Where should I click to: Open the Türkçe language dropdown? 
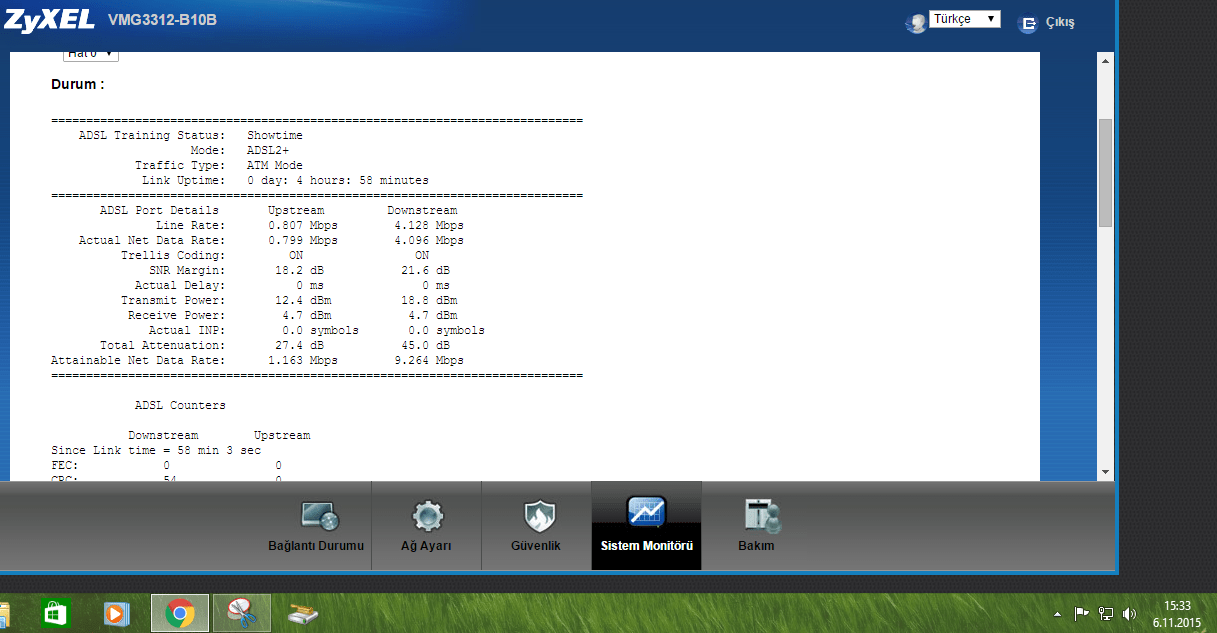pyautogui.click(x=964, y=19)
